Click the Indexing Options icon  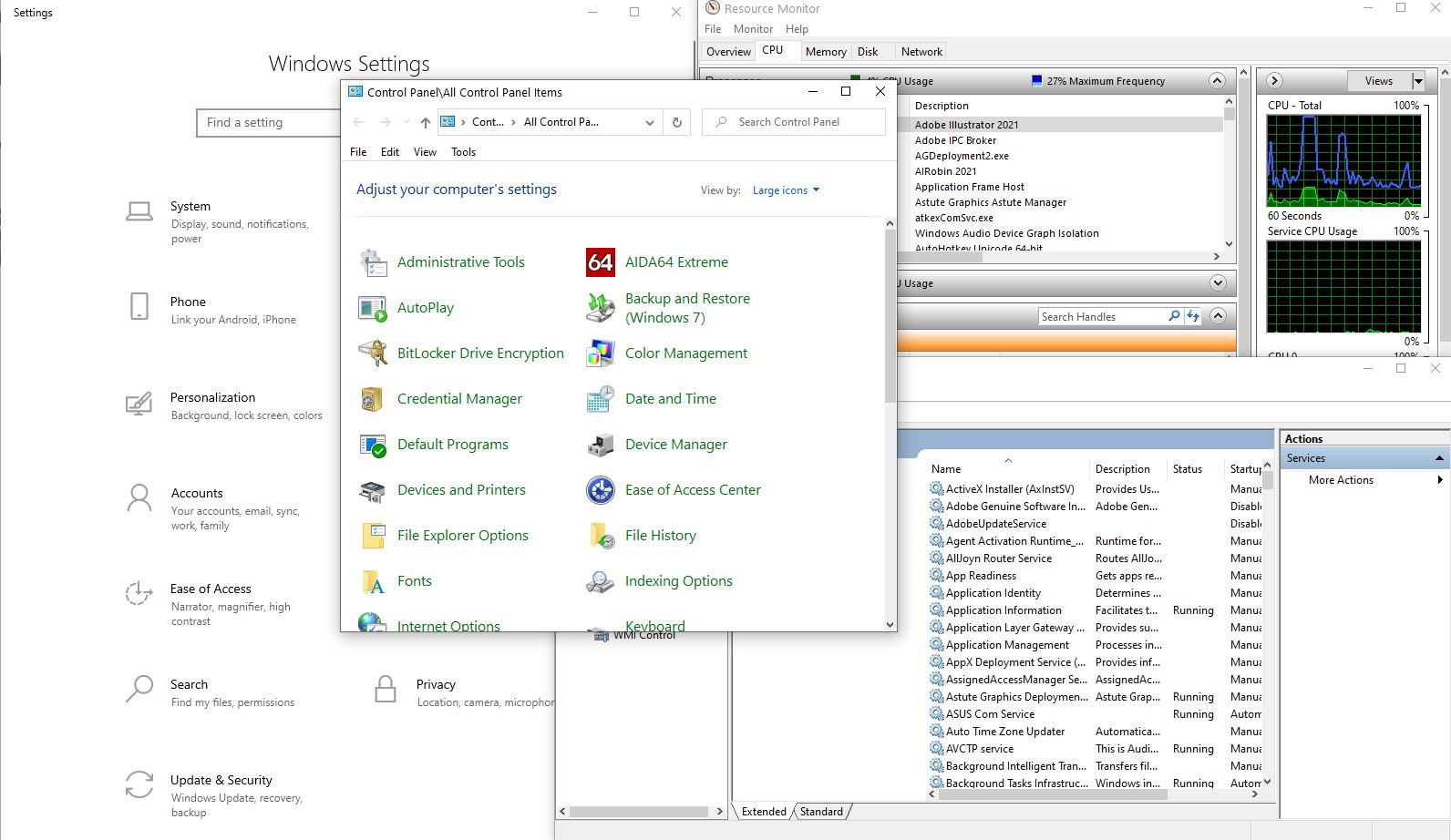tap(601, 581)
